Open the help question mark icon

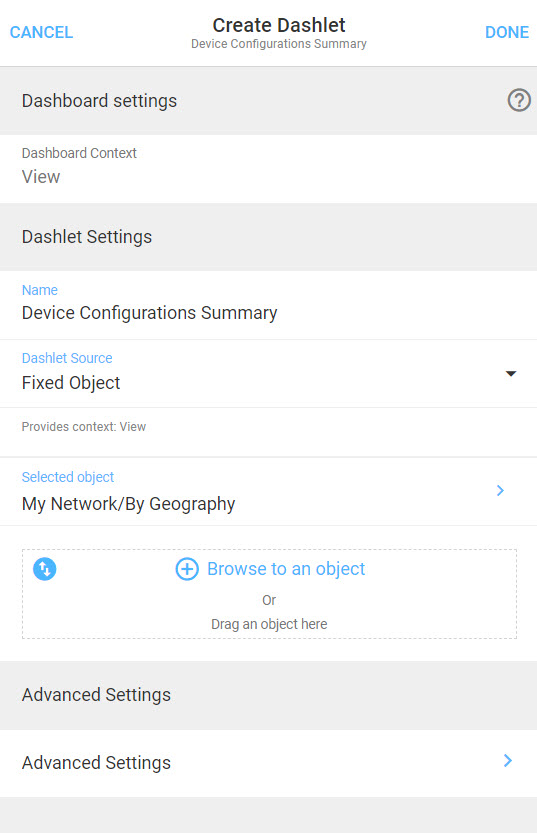[x=519, y=100]
